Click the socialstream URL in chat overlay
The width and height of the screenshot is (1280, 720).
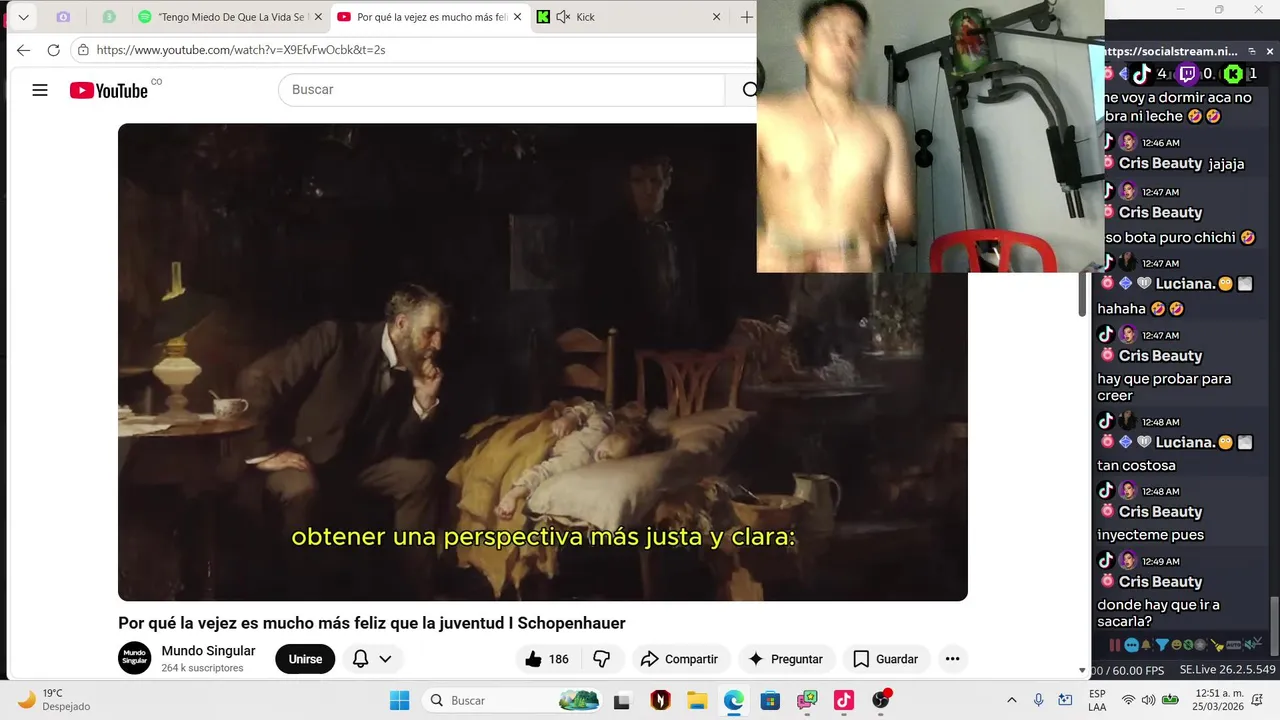1170,51
